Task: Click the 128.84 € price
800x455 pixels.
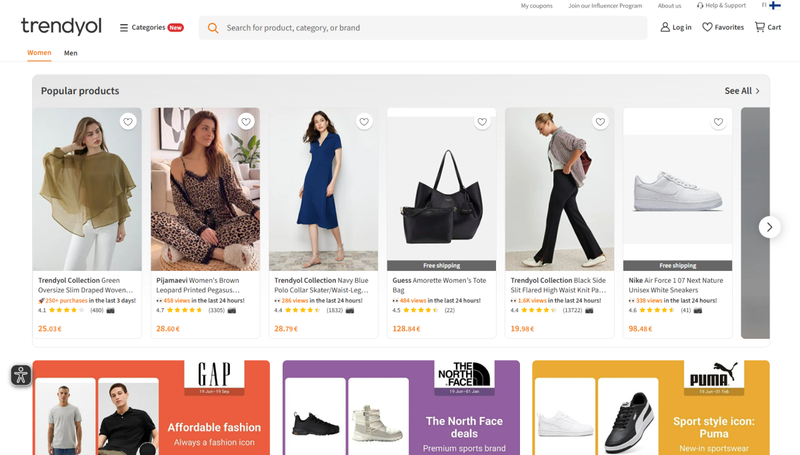Action: point(406,329)
